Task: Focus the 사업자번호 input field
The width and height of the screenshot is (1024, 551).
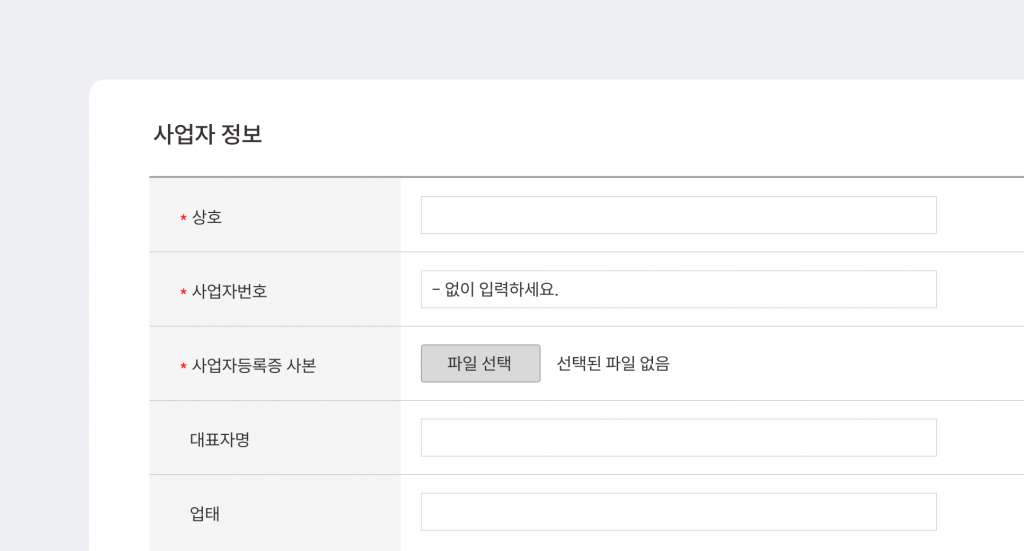Action: 678,289
